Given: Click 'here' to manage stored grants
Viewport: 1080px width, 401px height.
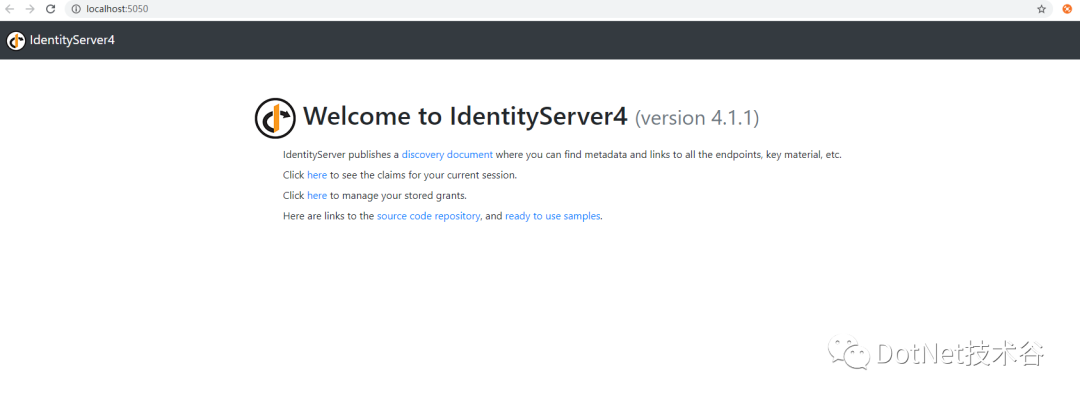Looking at the screenshot, I should tap(317, 196).
